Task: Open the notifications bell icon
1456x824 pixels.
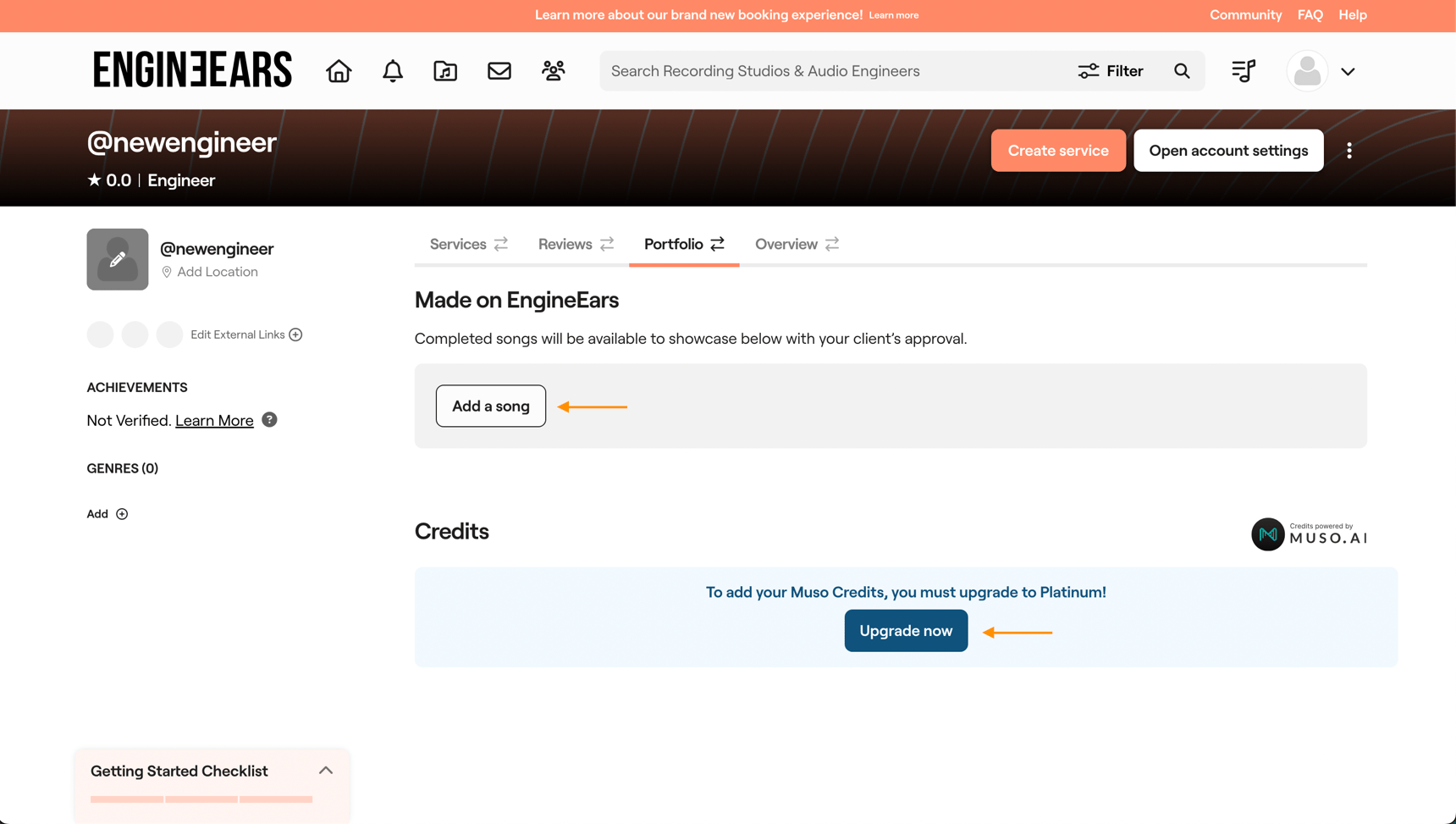Action: 392,71
